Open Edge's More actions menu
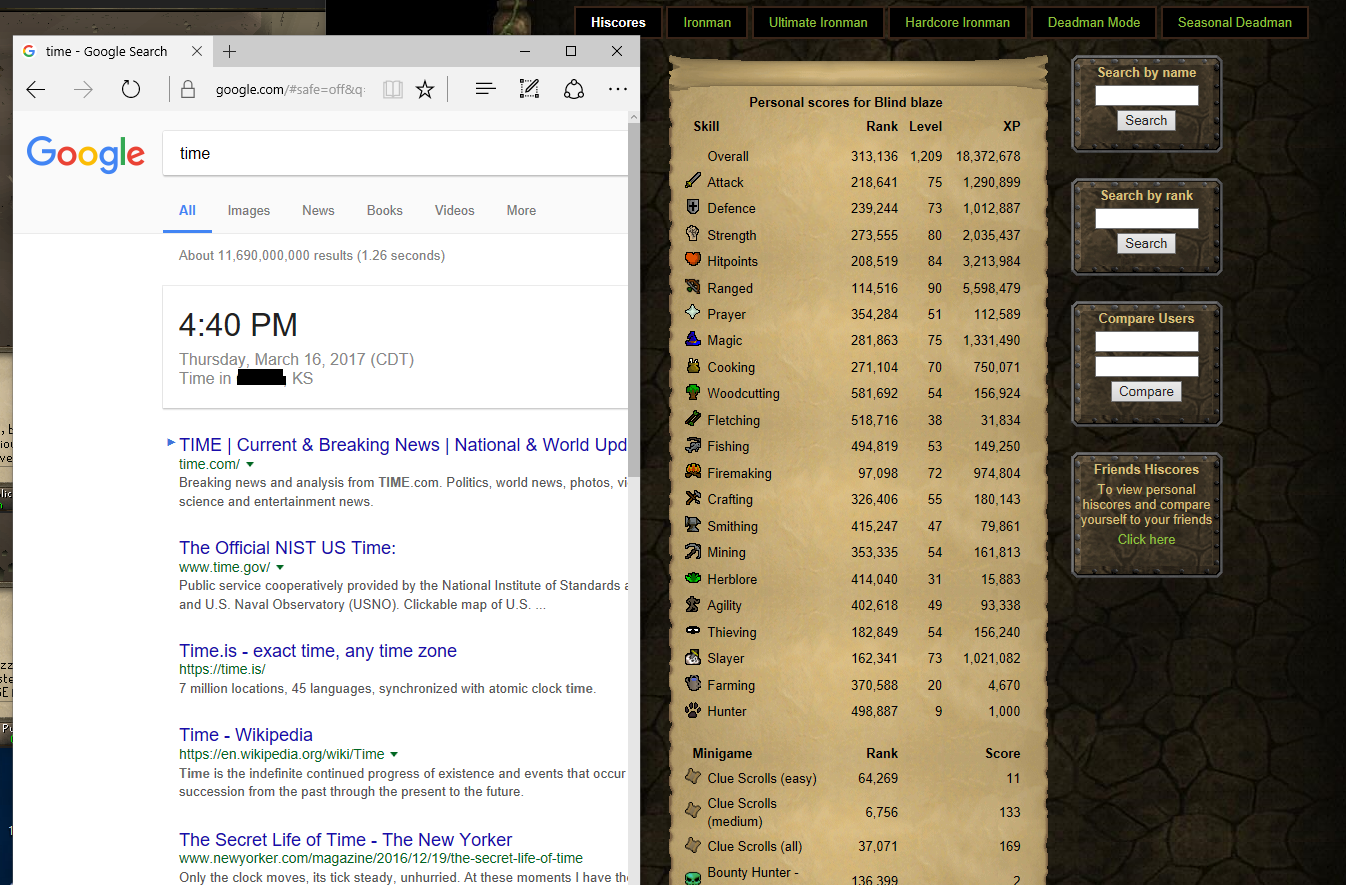The image size is (1346, 885). point(618,89)
